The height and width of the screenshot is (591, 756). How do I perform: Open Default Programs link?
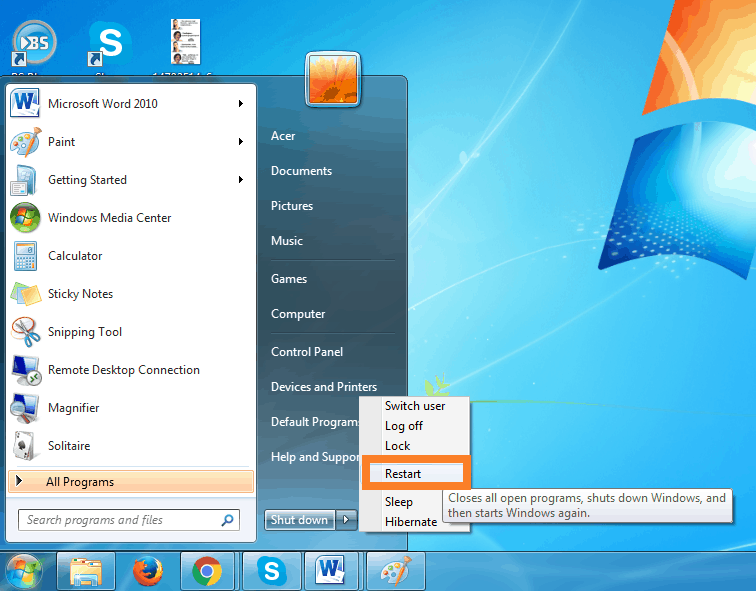315,422
